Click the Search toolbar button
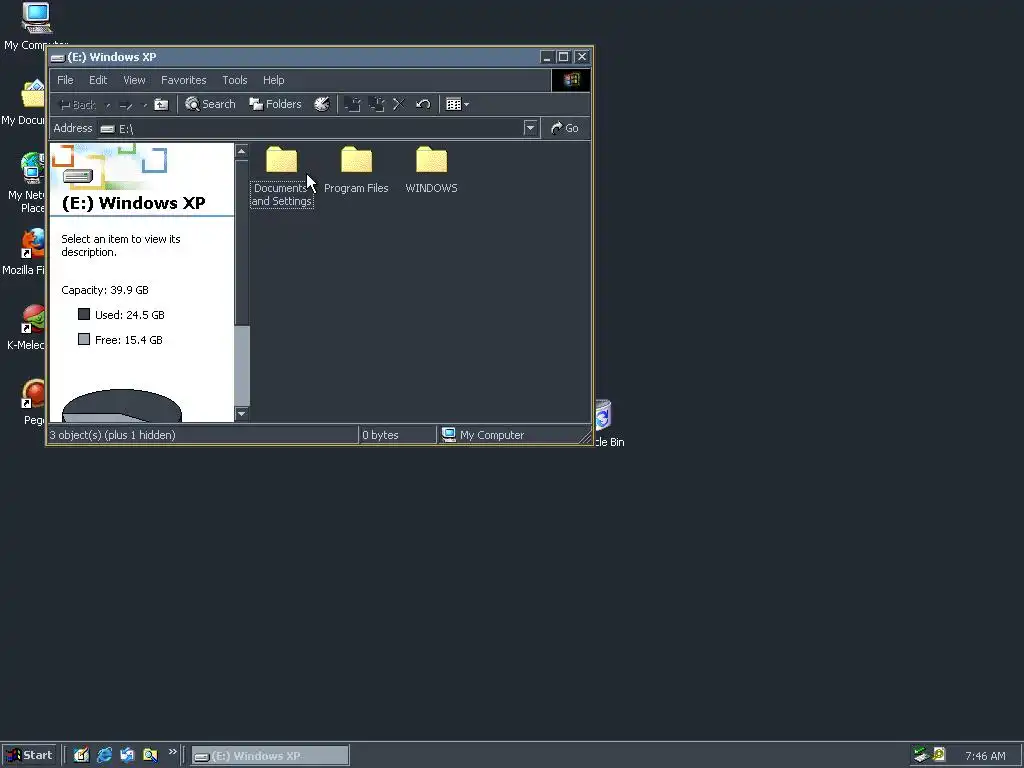 pyautogui.click(x=210, y=104)
